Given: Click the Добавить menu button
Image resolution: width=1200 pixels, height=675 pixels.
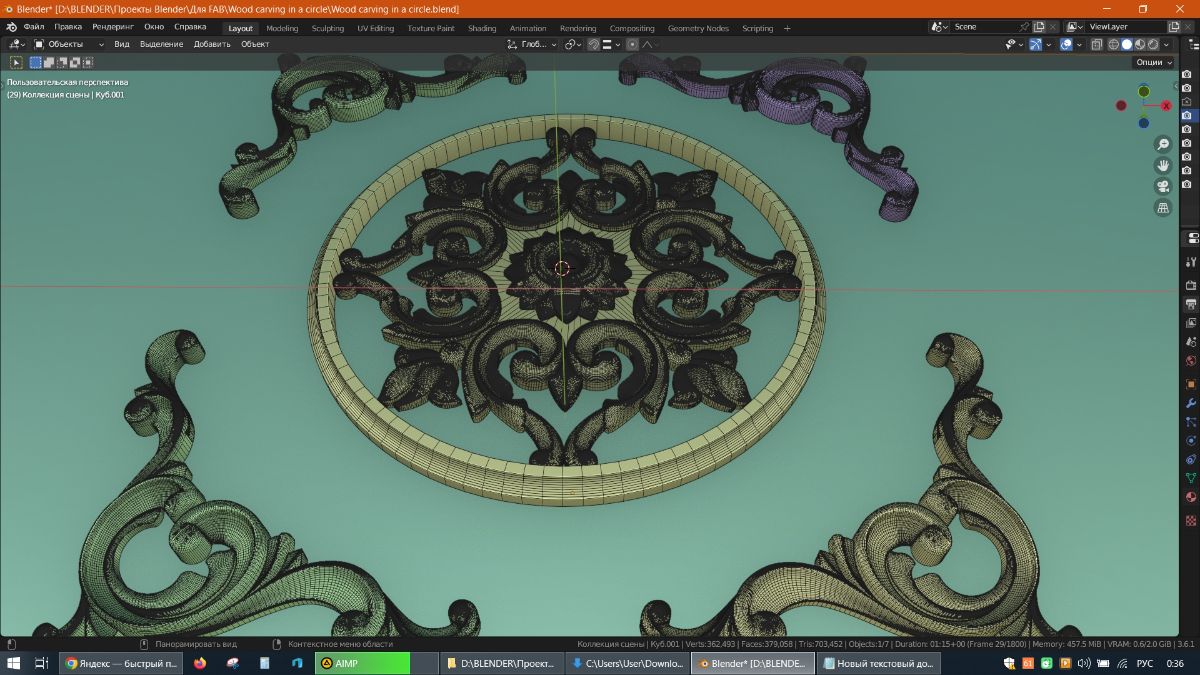Looking at the screenshot, I should 212,44.
